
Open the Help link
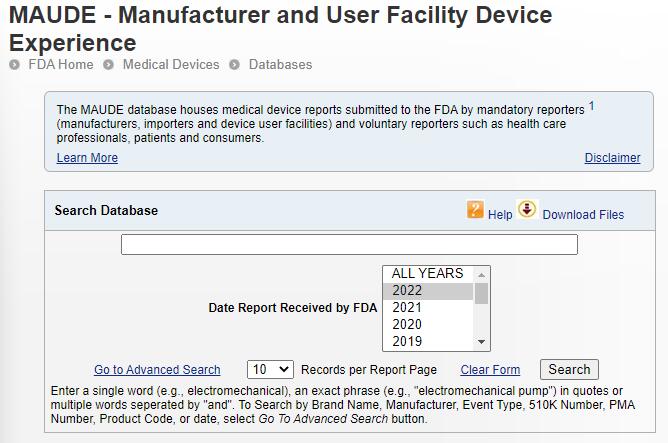[500, 215]
